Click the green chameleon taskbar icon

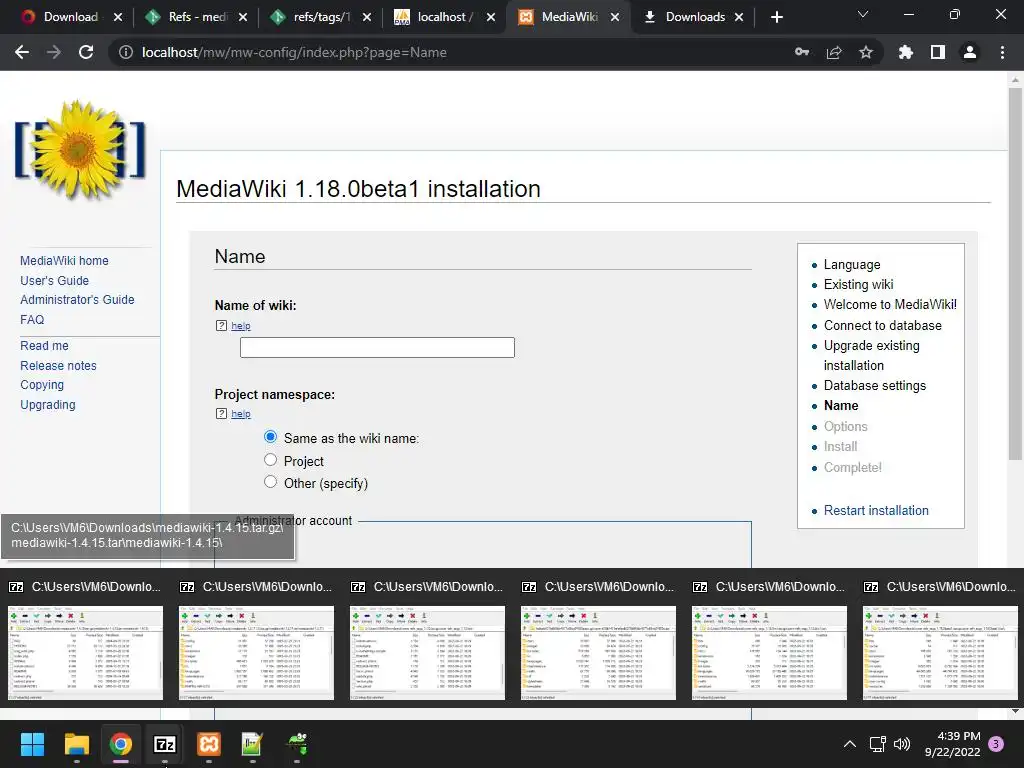[x=297, y=744]
